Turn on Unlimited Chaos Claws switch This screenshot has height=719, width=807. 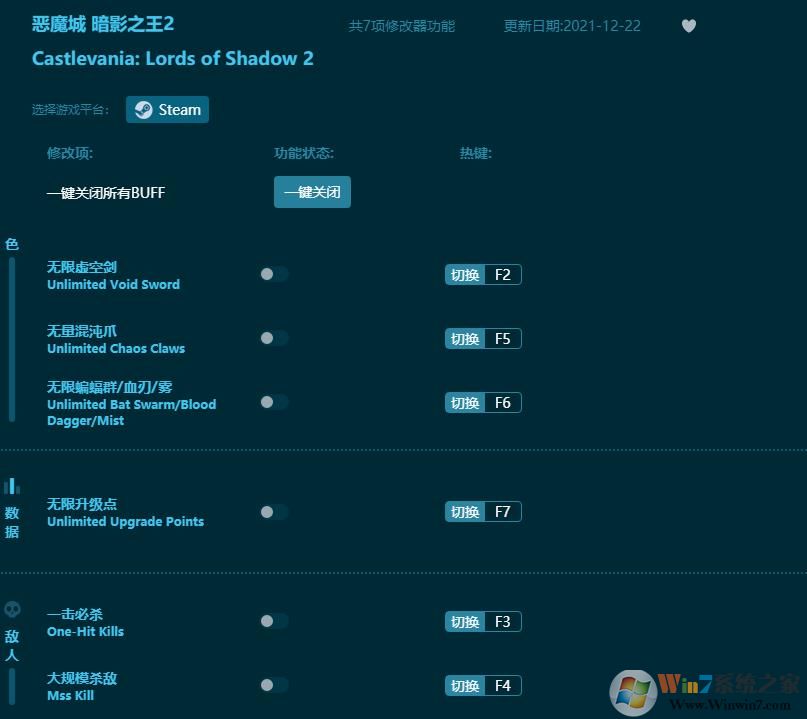click(x=272, y=338)
